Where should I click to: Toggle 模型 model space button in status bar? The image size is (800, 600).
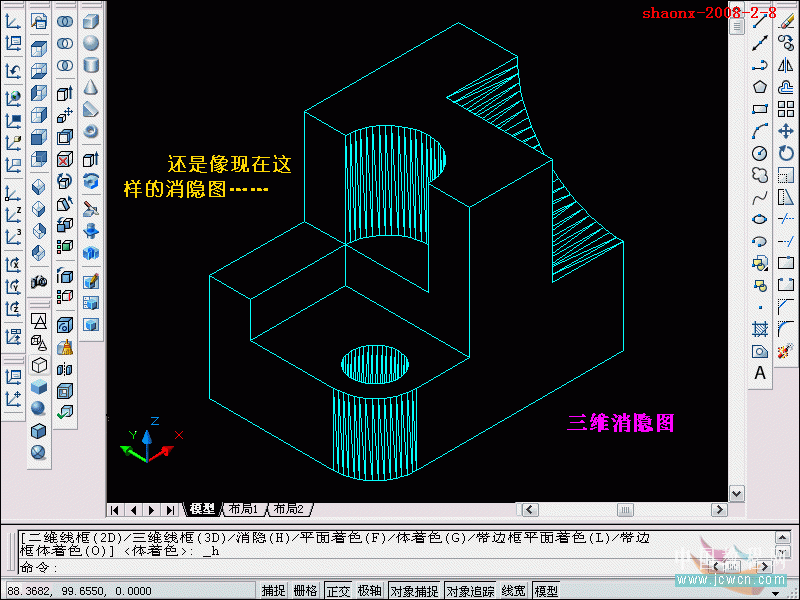point(546,591)
